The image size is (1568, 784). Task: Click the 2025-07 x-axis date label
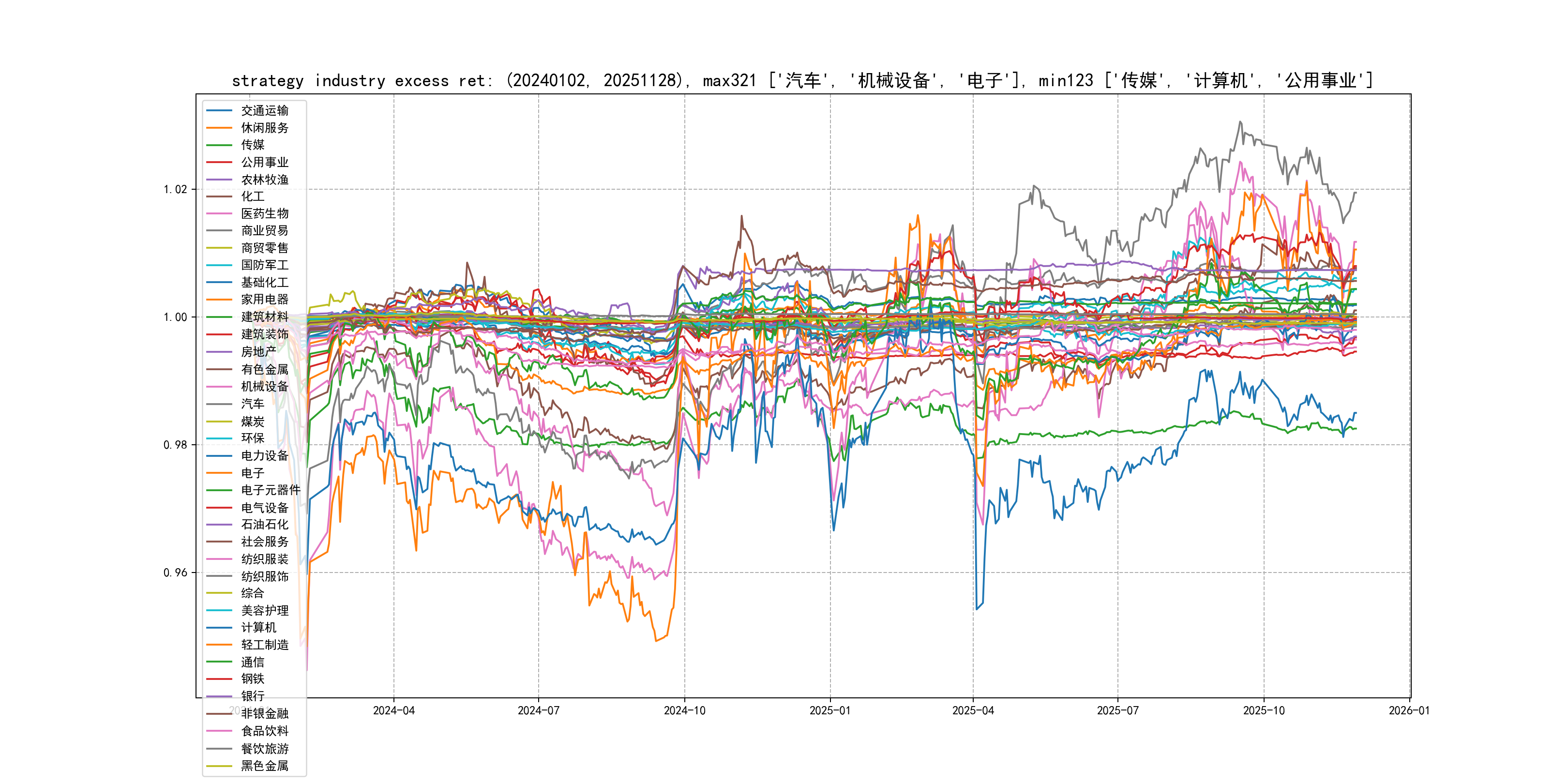pyautogui.click(x=1117, y=711)
